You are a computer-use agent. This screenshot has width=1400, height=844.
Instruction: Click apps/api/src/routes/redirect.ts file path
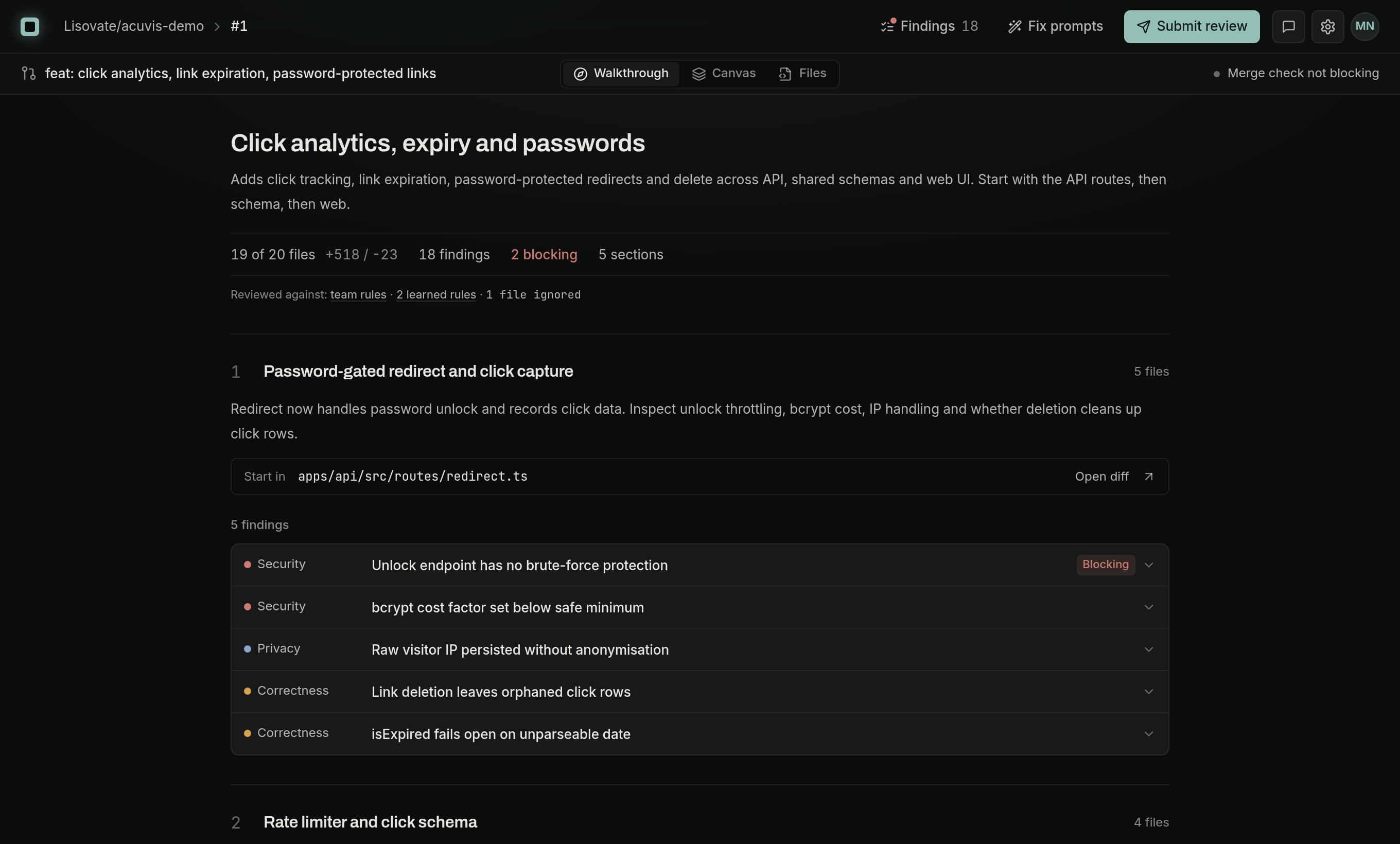pos(412,477)
